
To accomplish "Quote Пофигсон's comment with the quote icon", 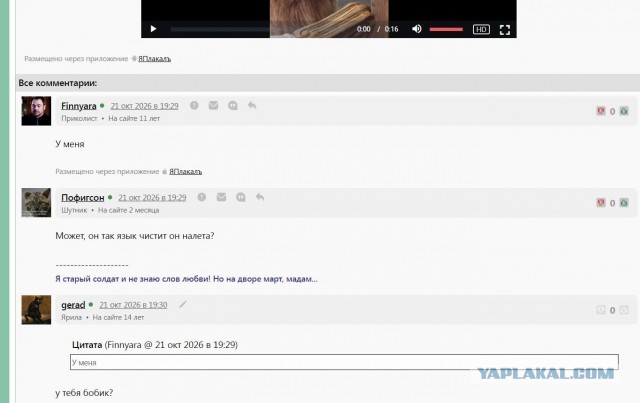I will pyautogui.click(x=241, y=197).
